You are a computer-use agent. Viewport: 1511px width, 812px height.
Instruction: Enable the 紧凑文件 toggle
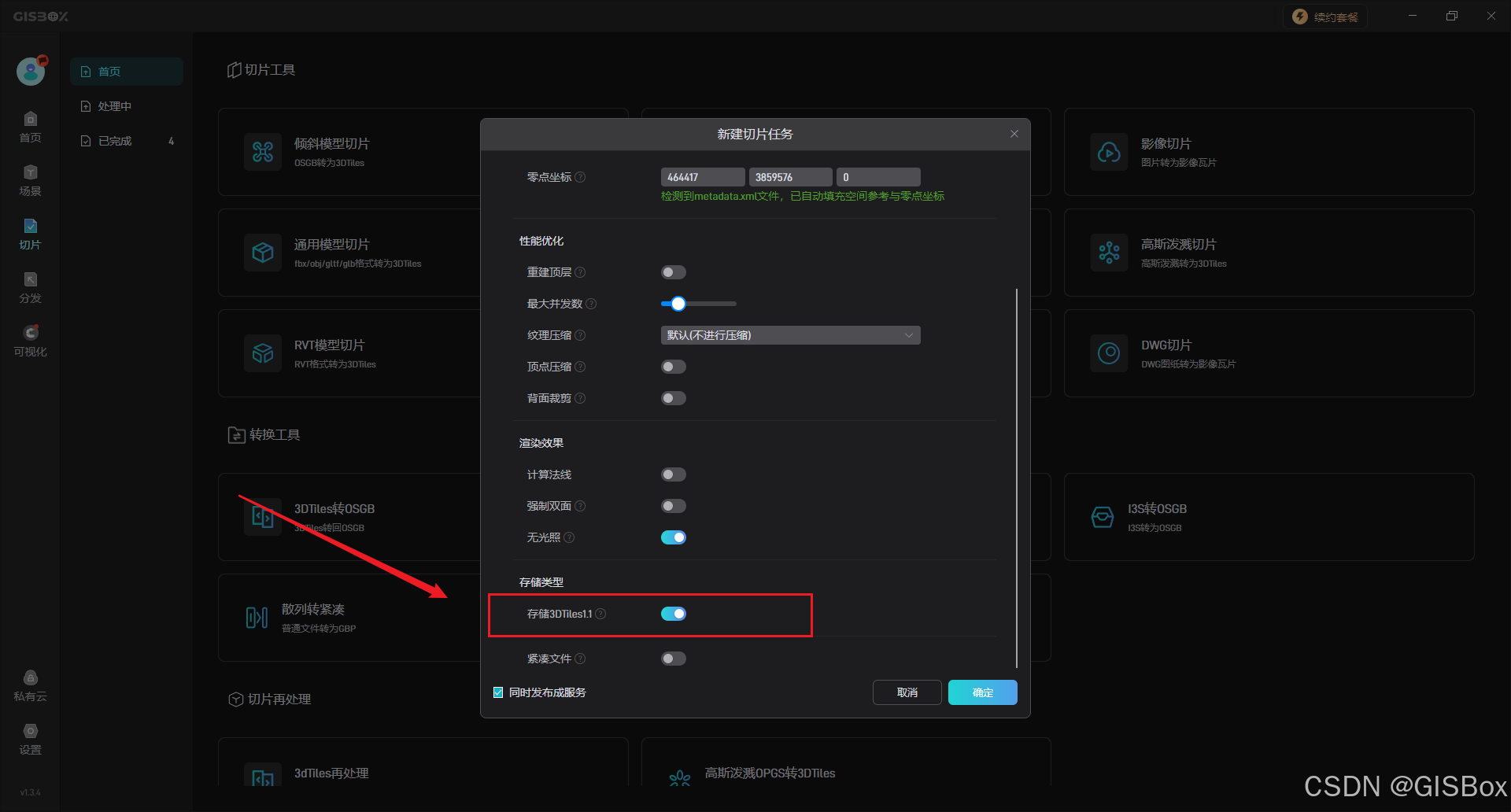click(674, 659)
